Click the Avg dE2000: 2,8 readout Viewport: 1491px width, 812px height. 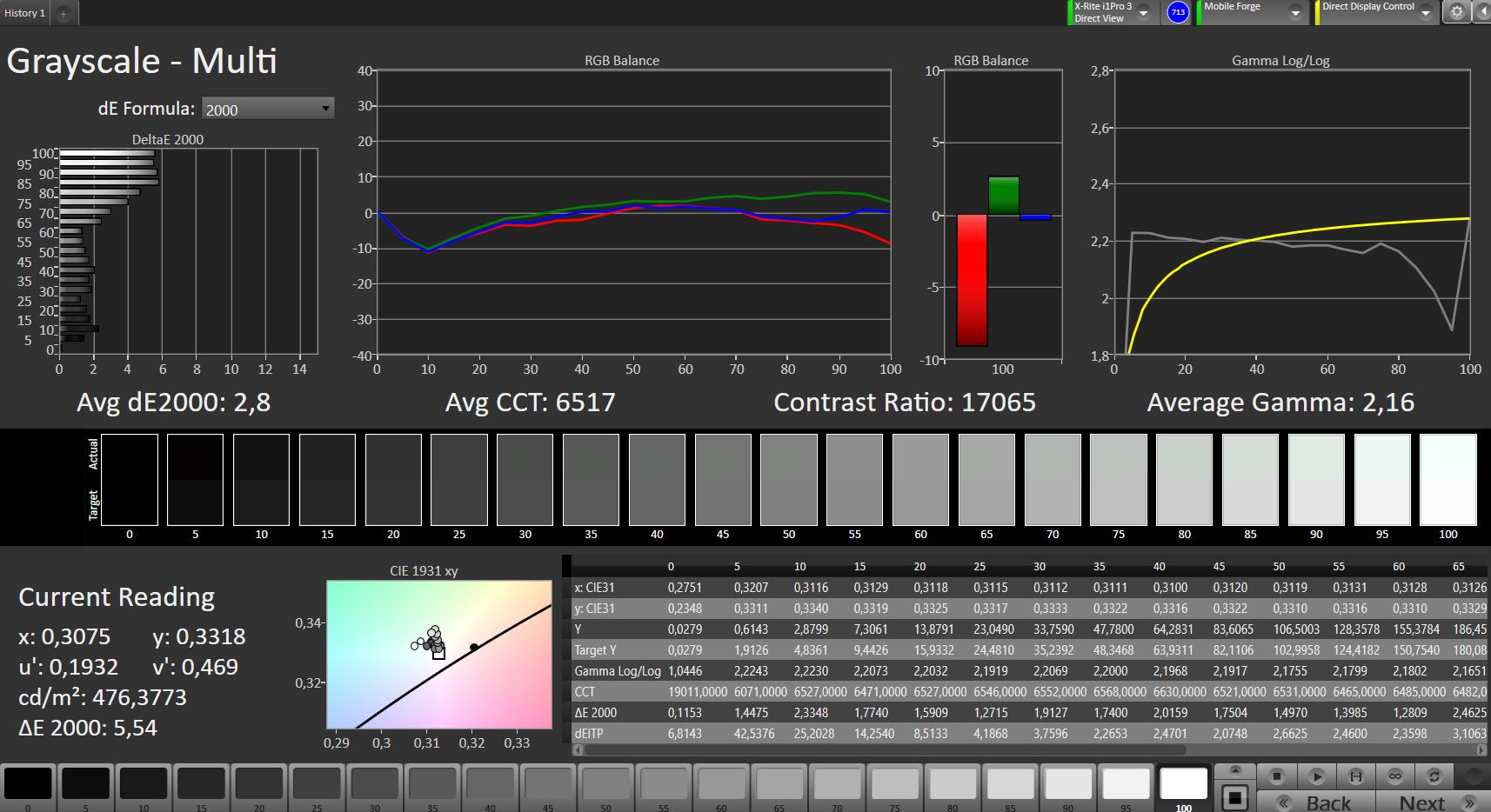click(174, 403)
